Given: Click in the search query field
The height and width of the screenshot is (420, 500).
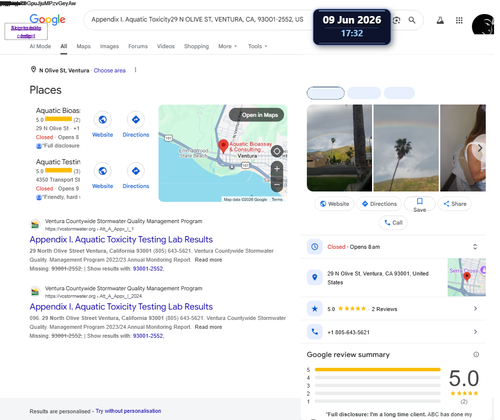Looking at the screenshot, I should click(x=197, y=20).
